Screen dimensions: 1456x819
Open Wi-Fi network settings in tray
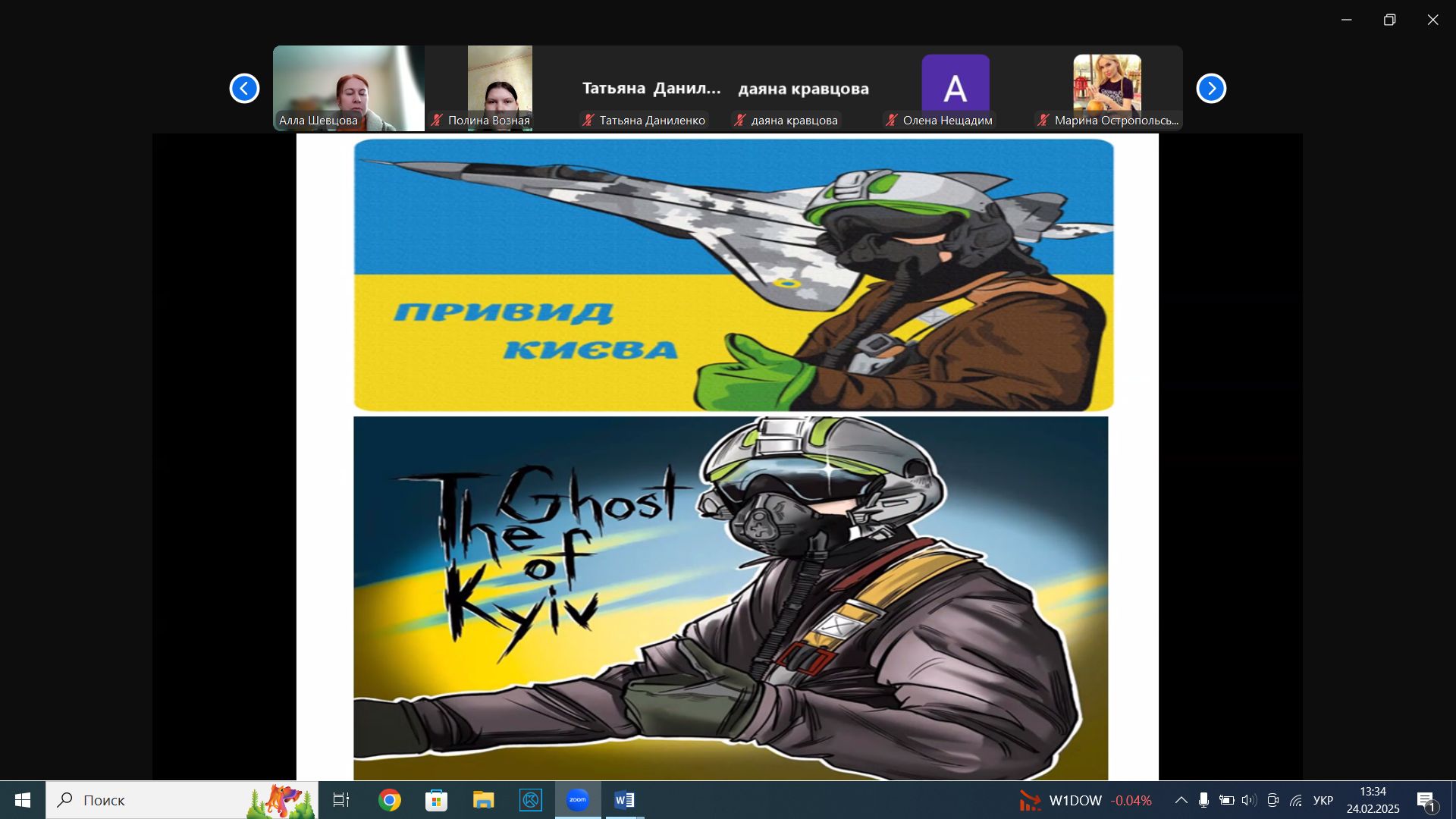1296,800
